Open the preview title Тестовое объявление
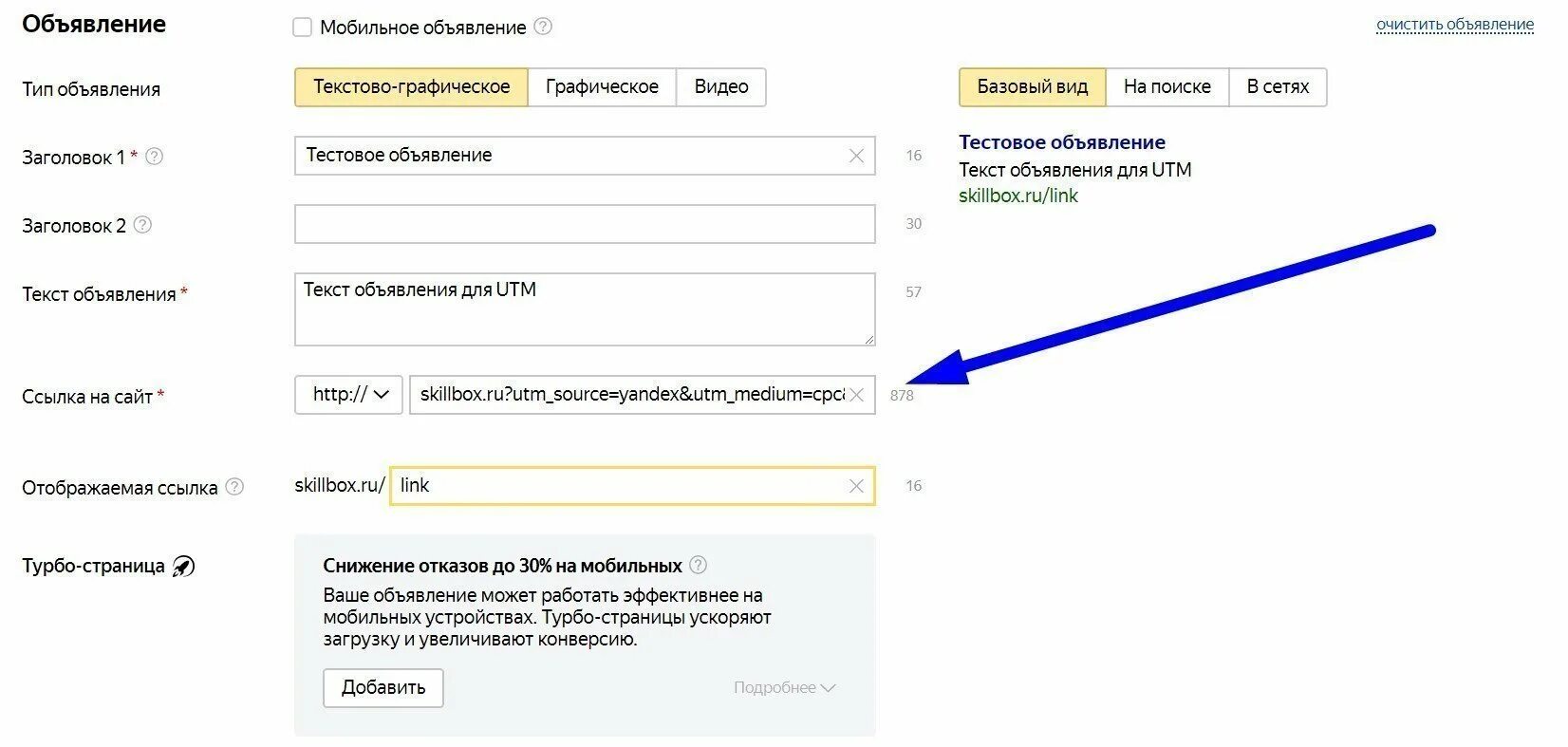1568x747 pixels. [x=1062, y=142]
